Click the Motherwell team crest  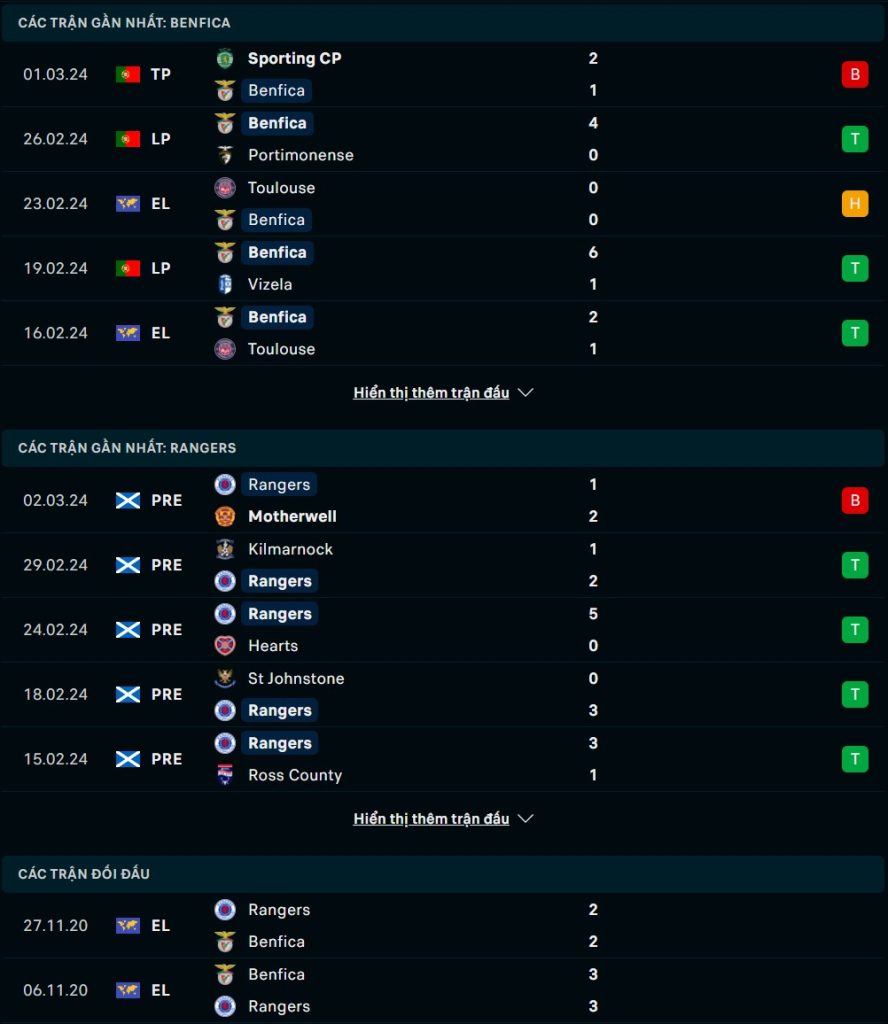225,517
